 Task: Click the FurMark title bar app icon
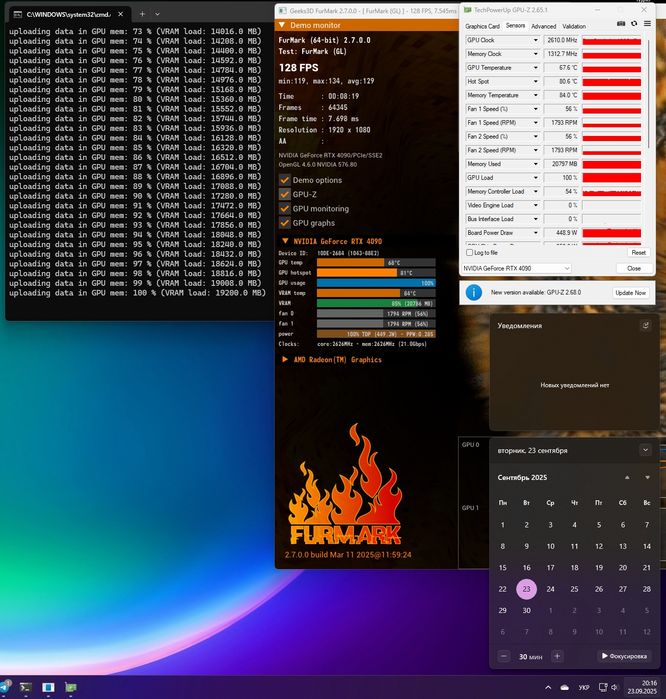283,11
